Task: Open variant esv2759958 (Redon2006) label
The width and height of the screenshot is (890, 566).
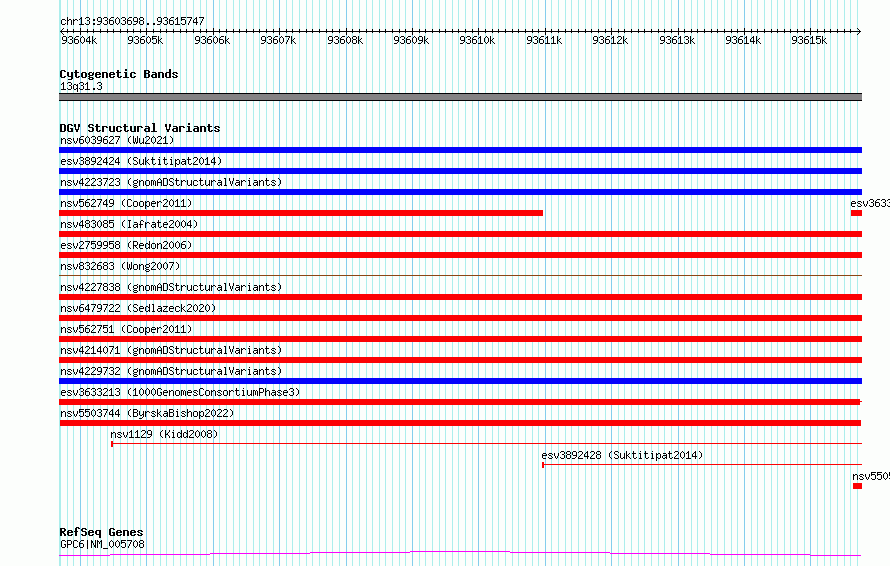Action: pyautogui.click(x=126, y=245)
